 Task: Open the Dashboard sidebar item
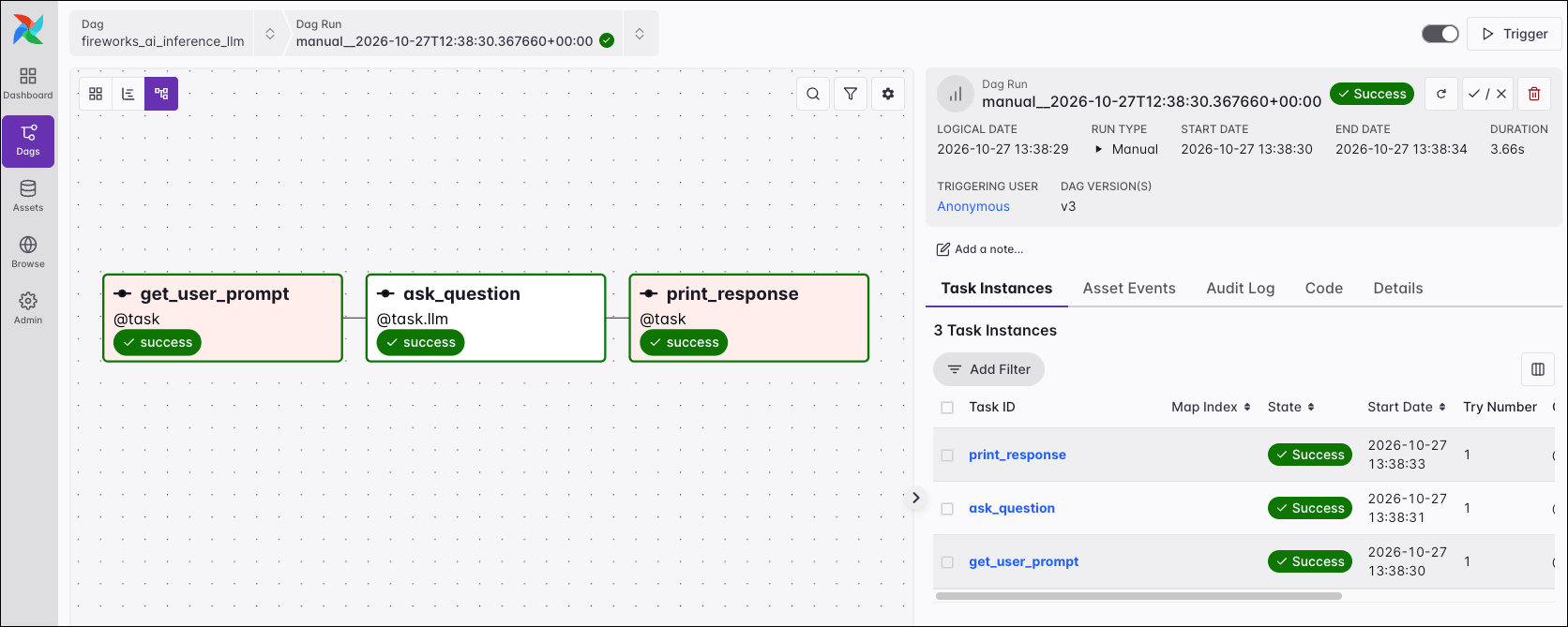(x=28, y=83)
